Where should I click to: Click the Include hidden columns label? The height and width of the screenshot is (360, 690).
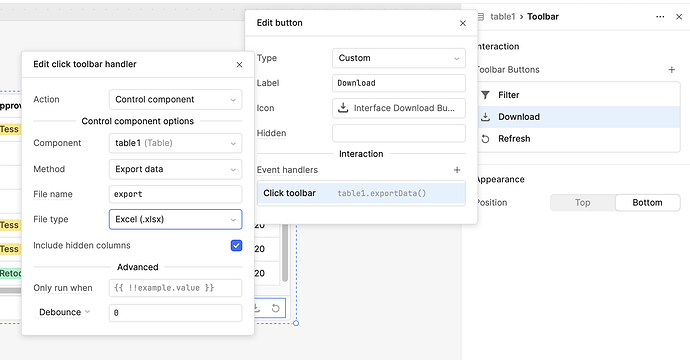(82, 246)
